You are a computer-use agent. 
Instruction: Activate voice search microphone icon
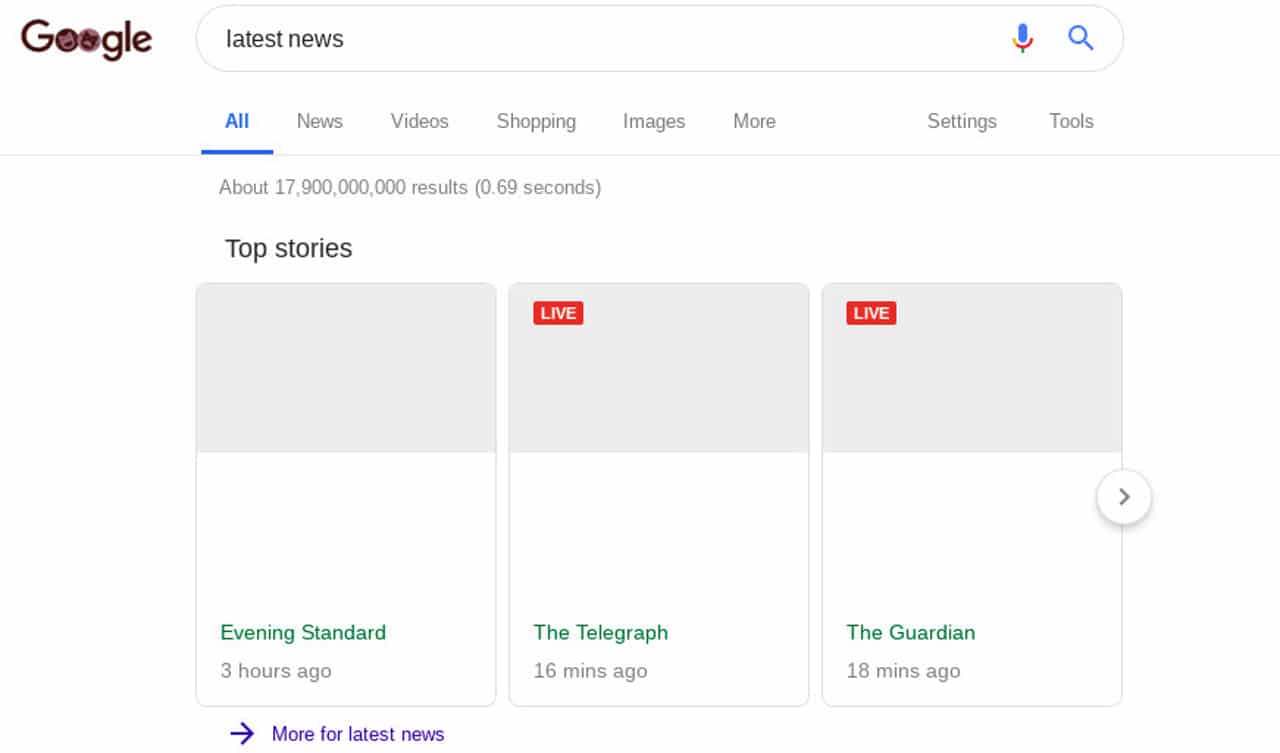tap(1021, 39)
